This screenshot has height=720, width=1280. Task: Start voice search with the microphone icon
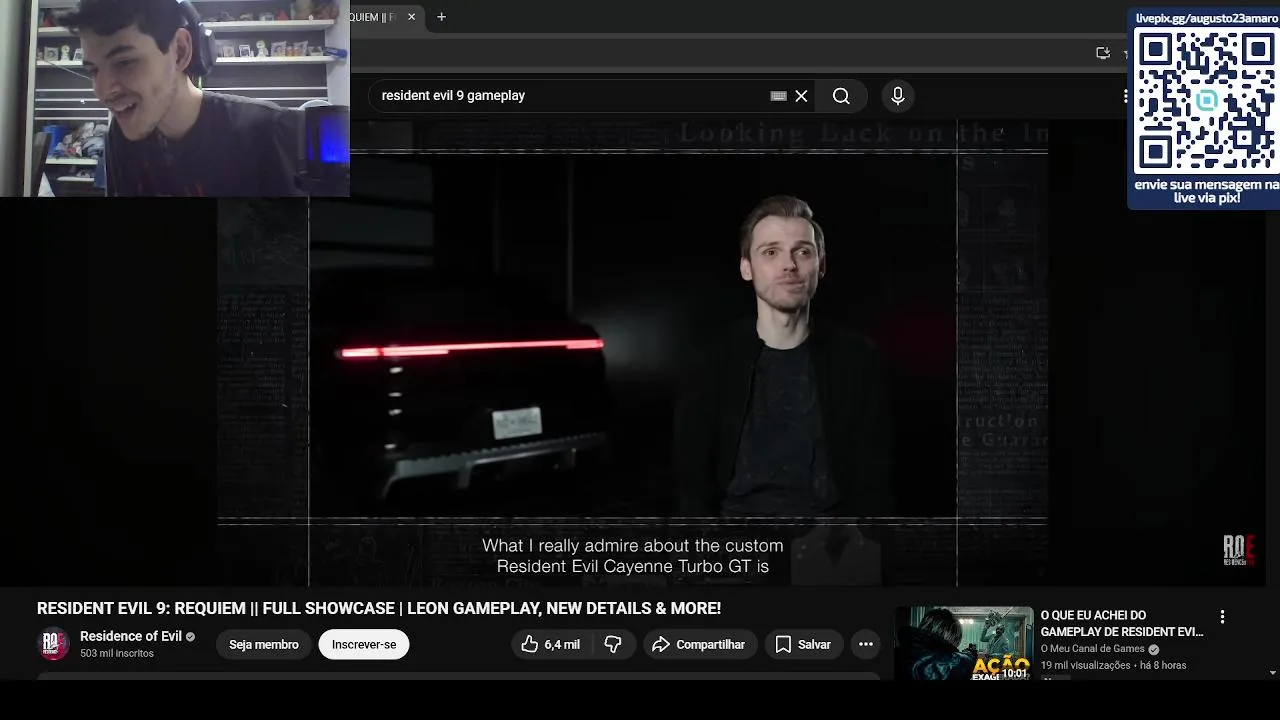click(897, 96)
